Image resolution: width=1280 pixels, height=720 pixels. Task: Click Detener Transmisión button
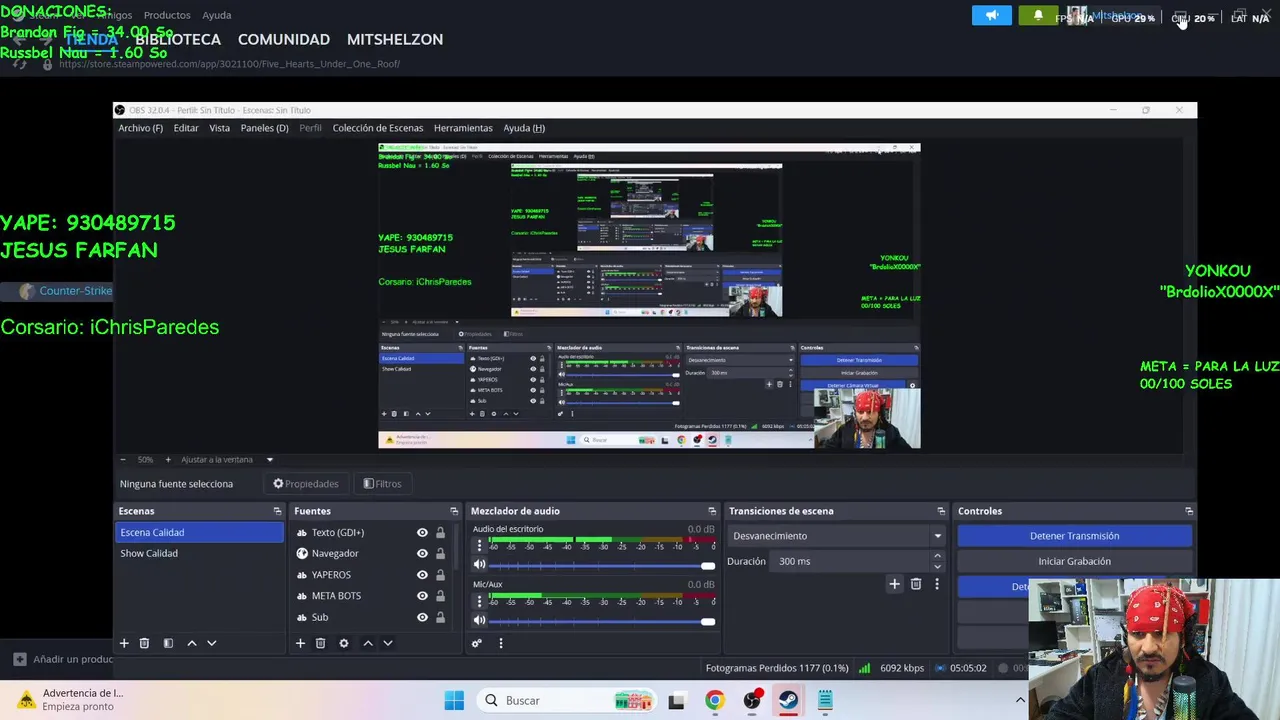1074,536
